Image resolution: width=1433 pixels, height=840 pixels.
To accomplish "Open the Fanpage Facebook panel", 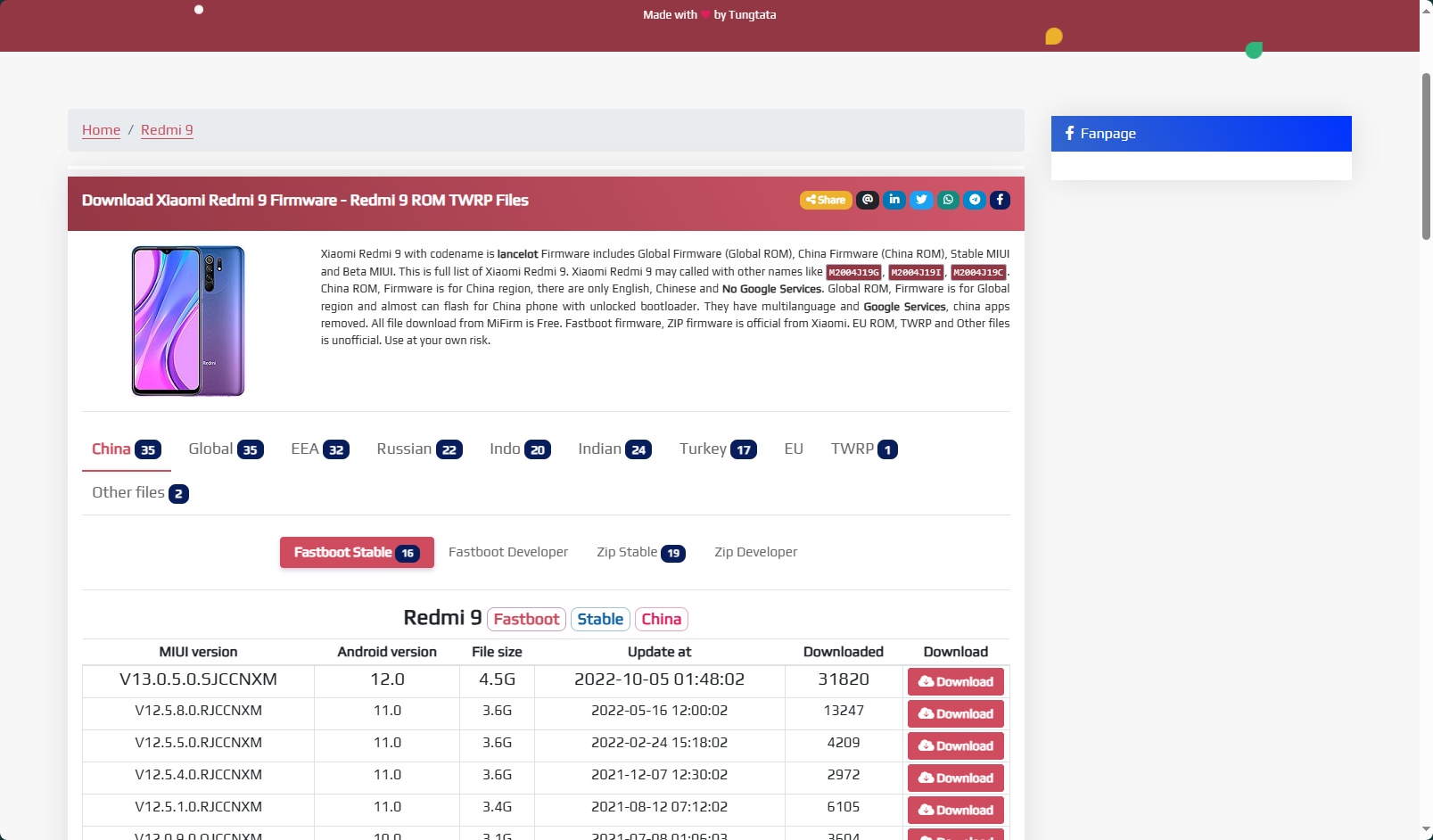I will [1200, 134].
